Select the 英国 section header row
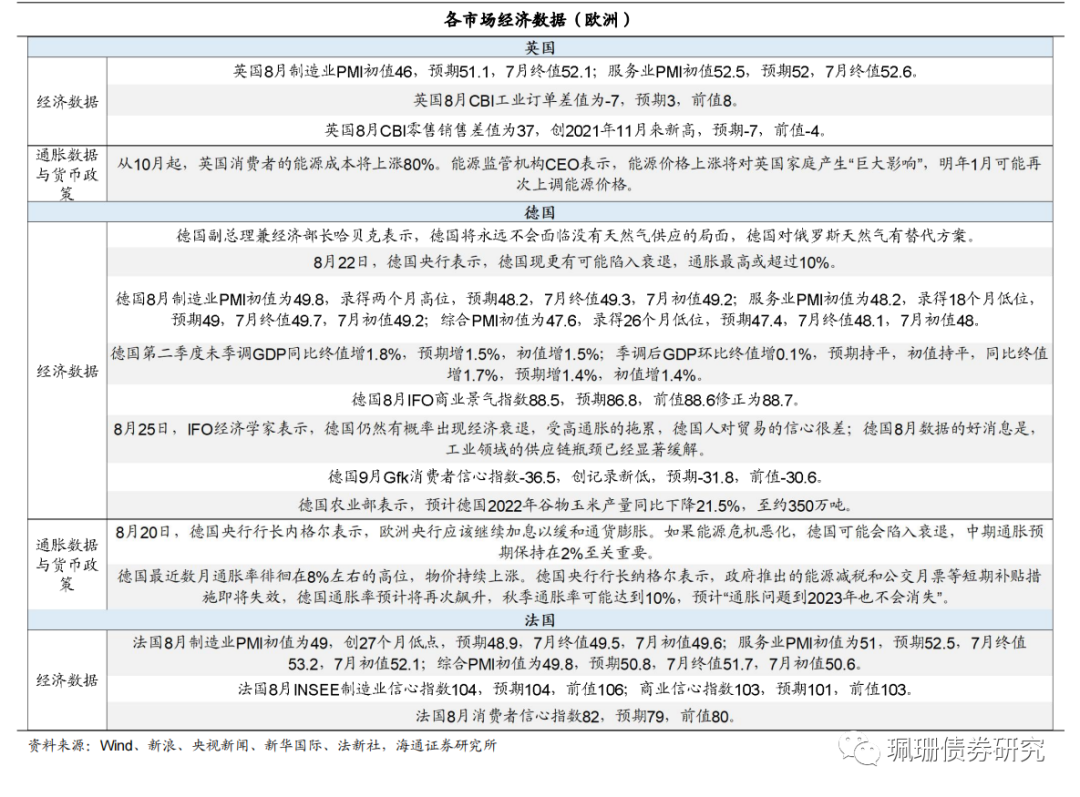Viewport: 1080px width, 797px height. tap(540, 48)
